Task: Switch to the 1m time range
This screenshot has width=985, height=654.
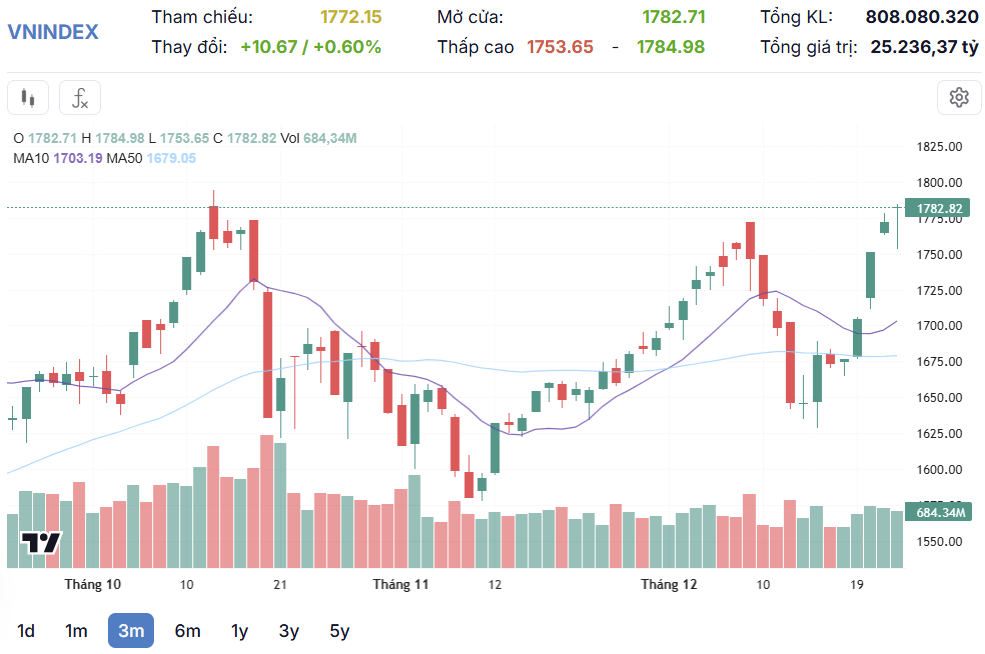Action: pyautogui.click(x=76, y=631)
